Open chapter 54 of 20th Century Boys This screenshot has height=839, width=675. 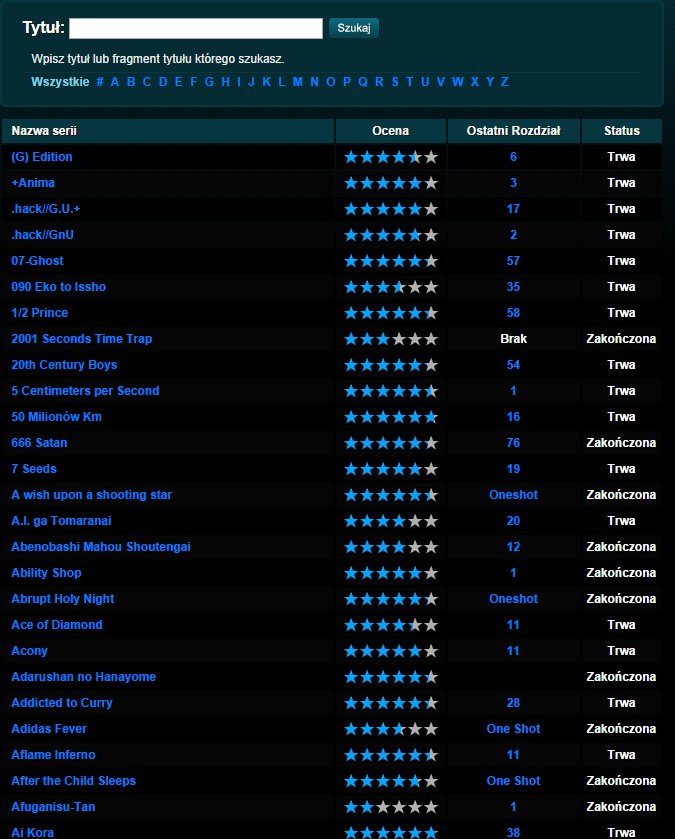coord(513,365)
